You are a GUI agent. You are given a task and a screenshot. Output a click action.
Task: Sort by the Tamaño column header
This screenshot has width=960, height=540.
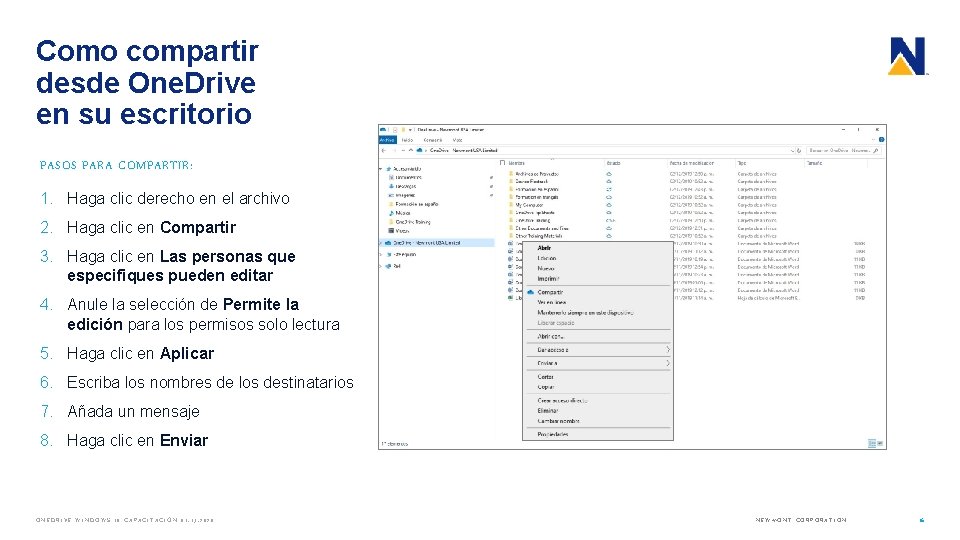[x=814, y=163]
